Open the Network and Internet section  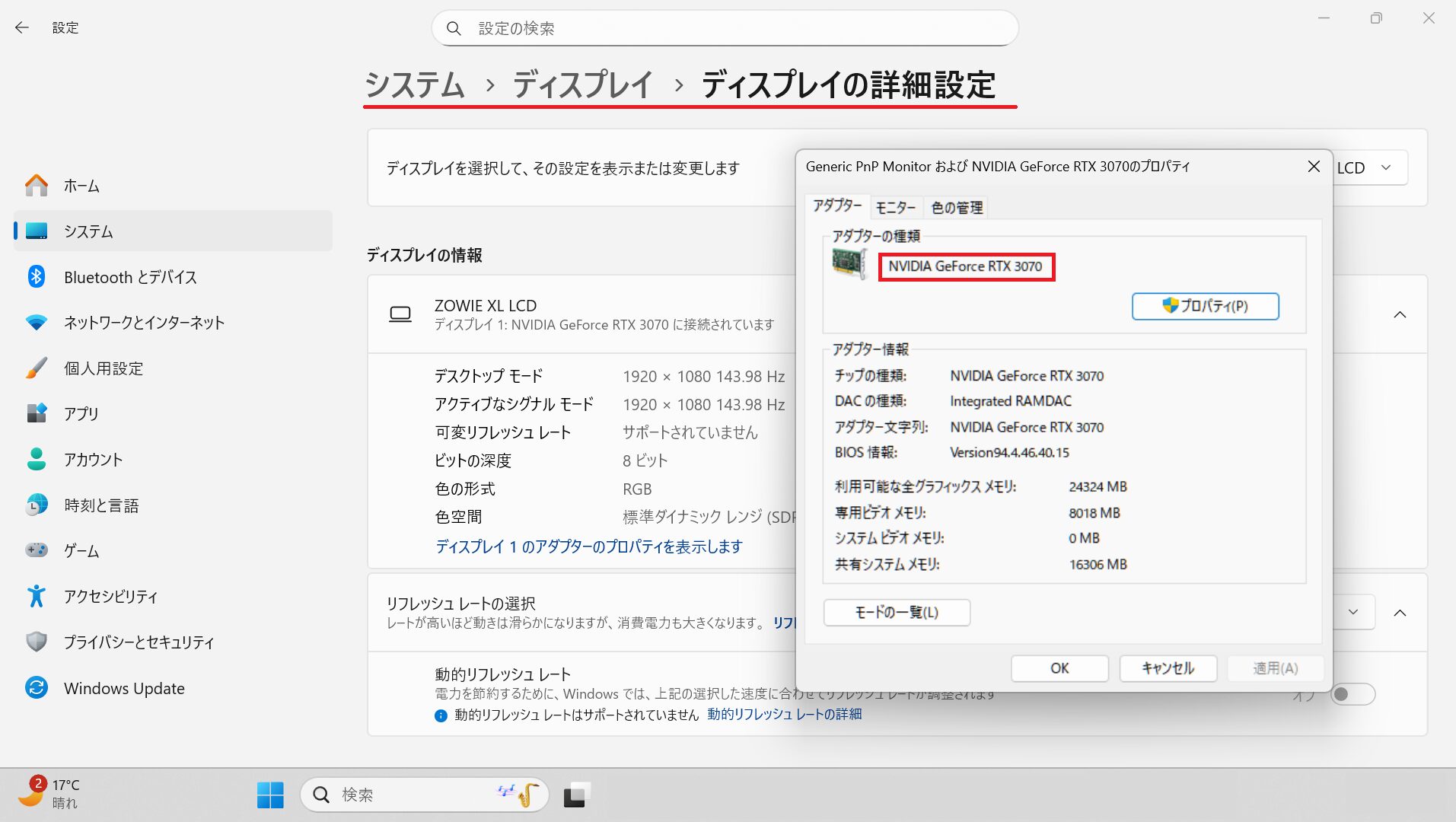143,323
